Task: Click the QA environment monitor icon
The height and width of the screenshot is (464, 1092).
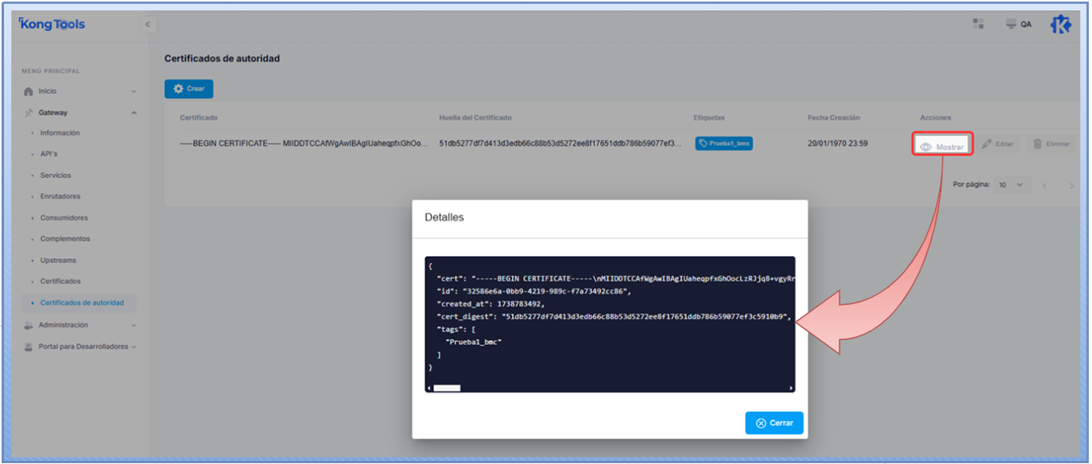Action: [1011, 25]
